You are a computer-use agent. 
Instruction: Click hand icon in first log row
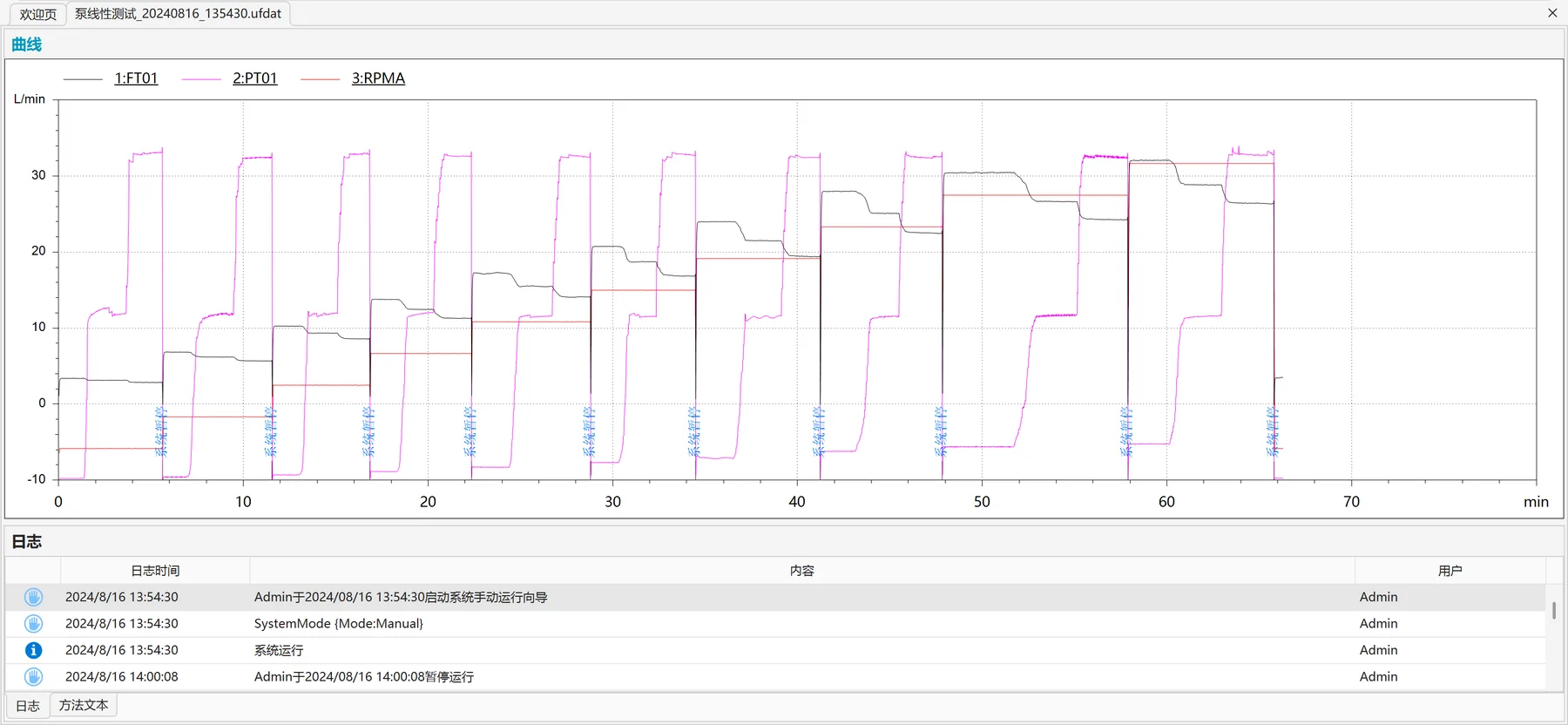pos(33,597)
